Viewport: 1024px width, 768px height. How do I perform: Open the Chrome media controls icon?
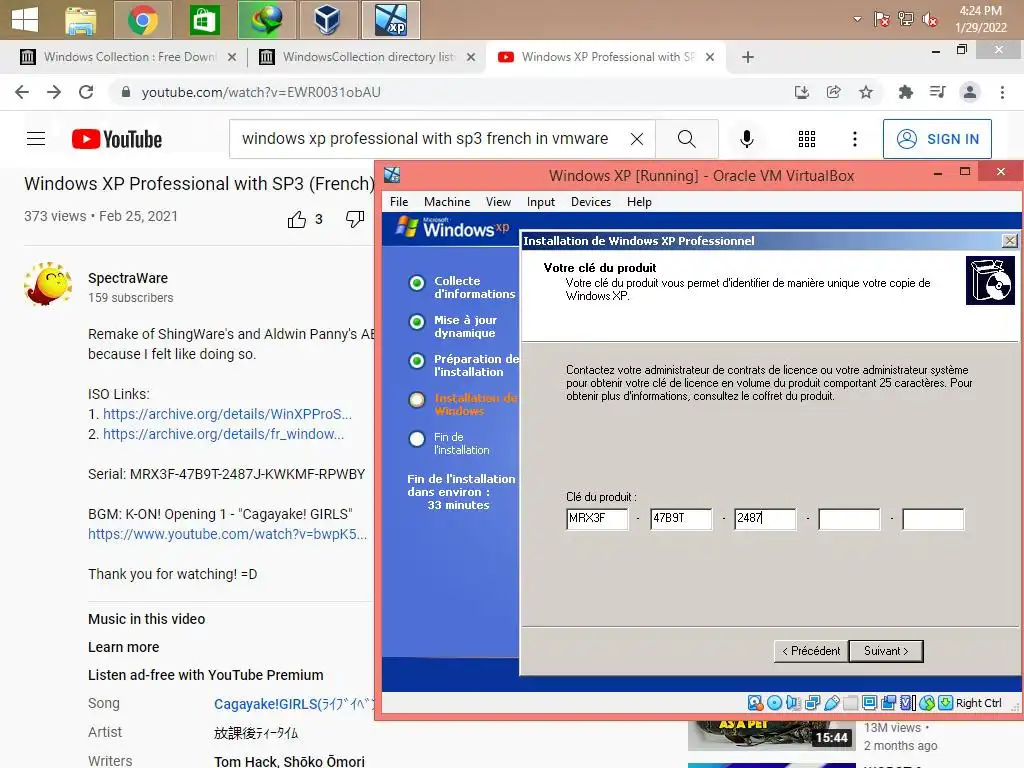(937, 92)
